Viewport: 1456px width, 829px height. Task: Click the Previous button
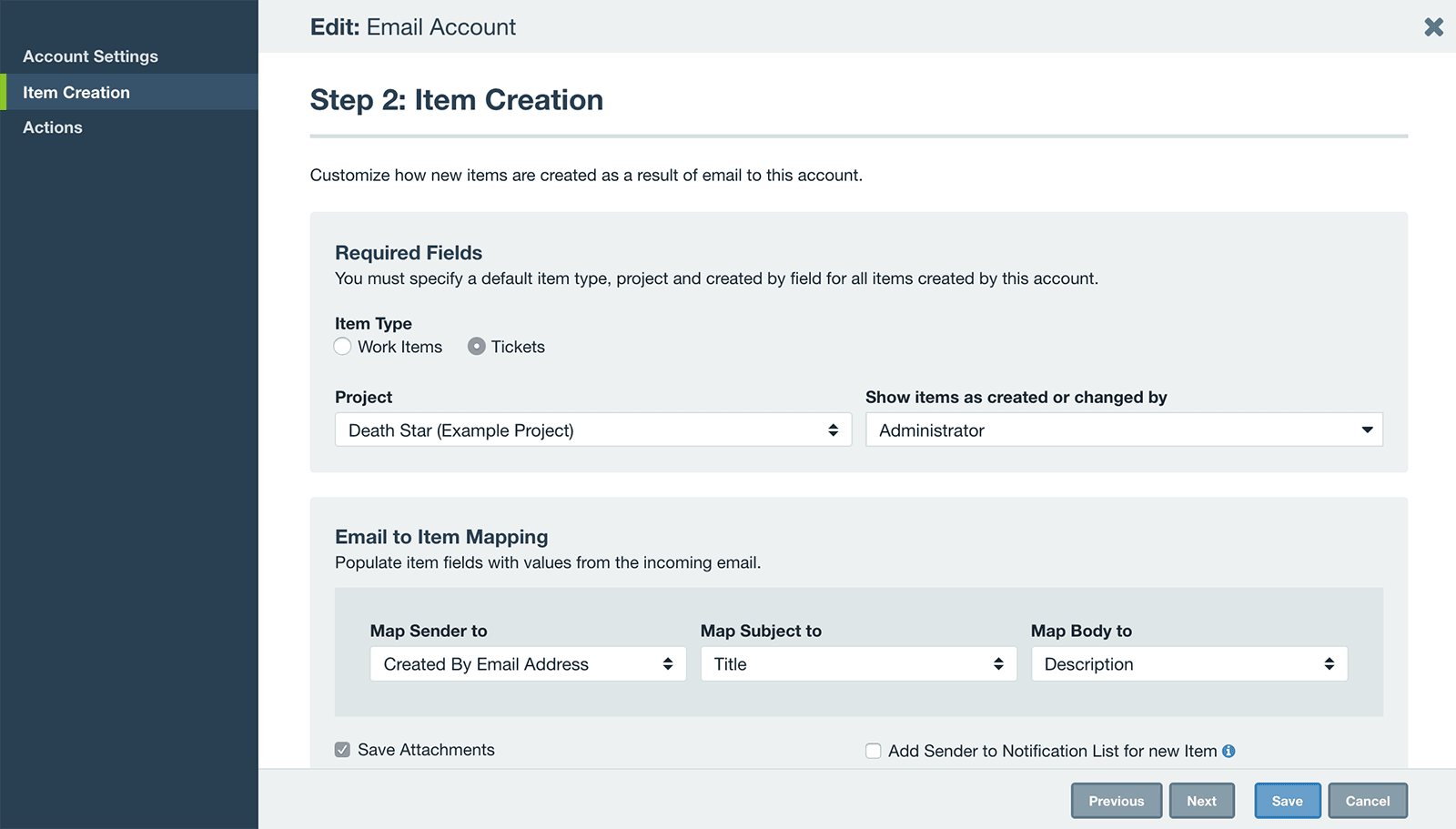[x=1117, y=801]
